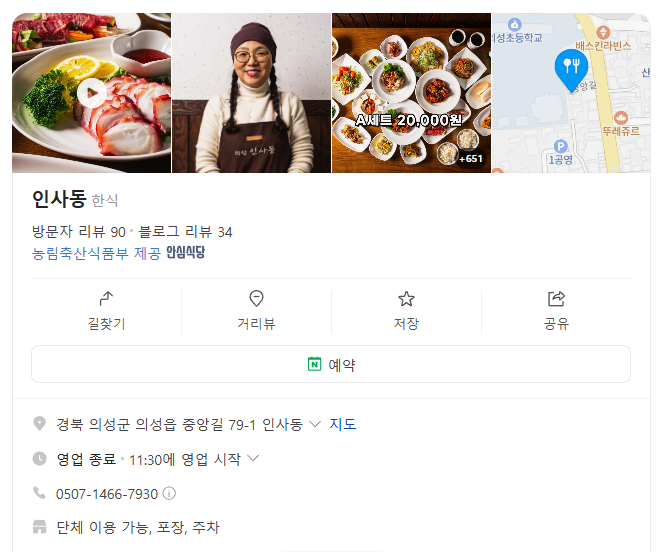Open the 농림축산식품부 제공 안심식당 link

tap(118, 253)
